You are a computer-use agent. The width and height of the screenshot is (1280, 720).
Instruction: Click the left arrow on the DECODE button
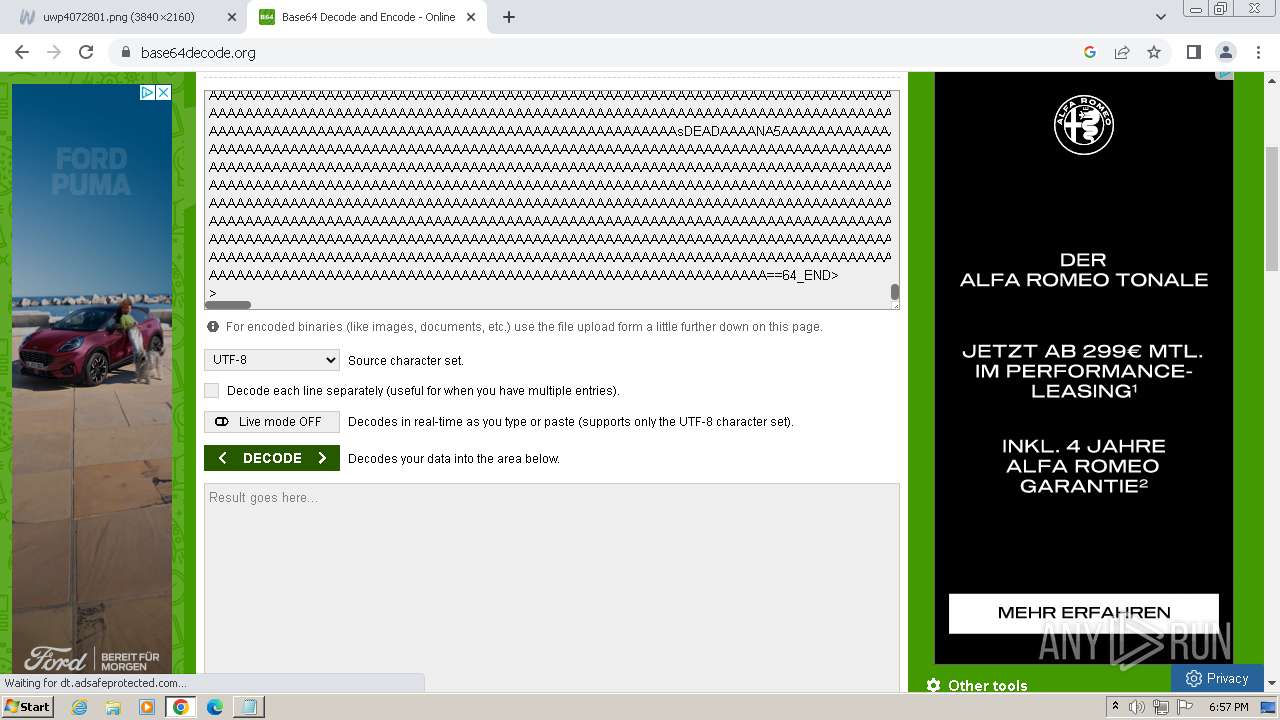222,458
